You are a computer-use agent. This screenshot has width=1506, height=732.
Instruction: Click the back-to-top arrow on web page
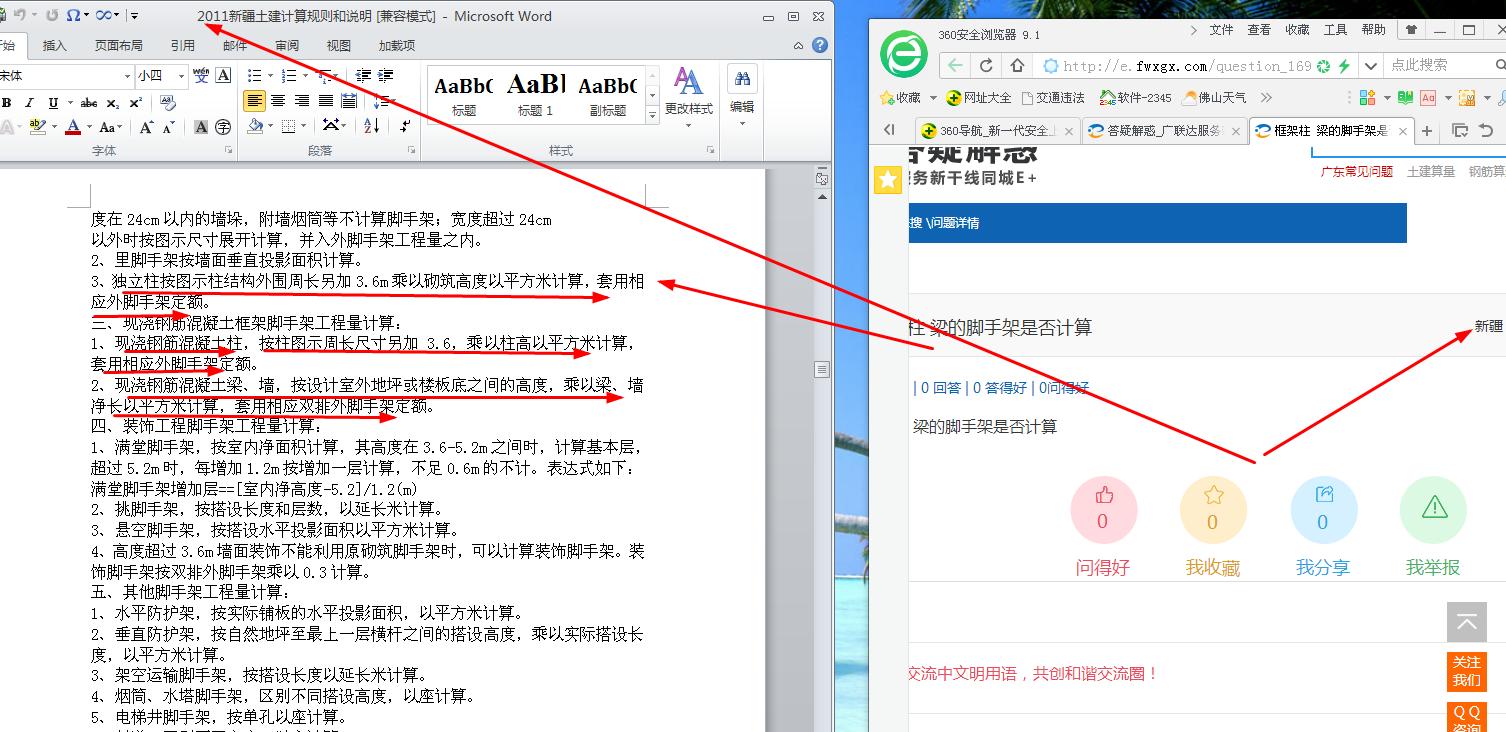1467,622
